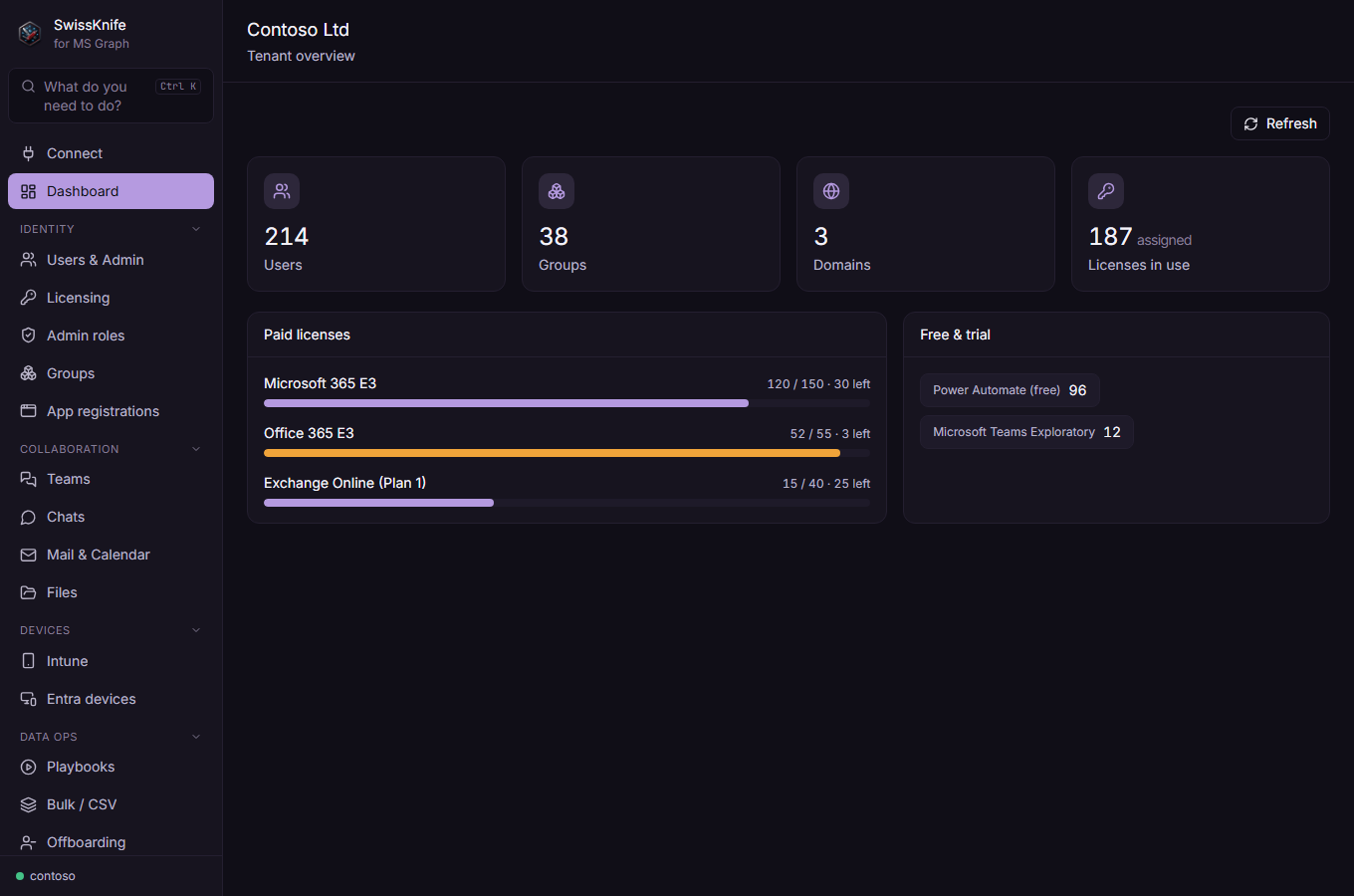Click the 'Paid licenses' heading
Screen dimensions: 1354x896
tap(307, 335)
